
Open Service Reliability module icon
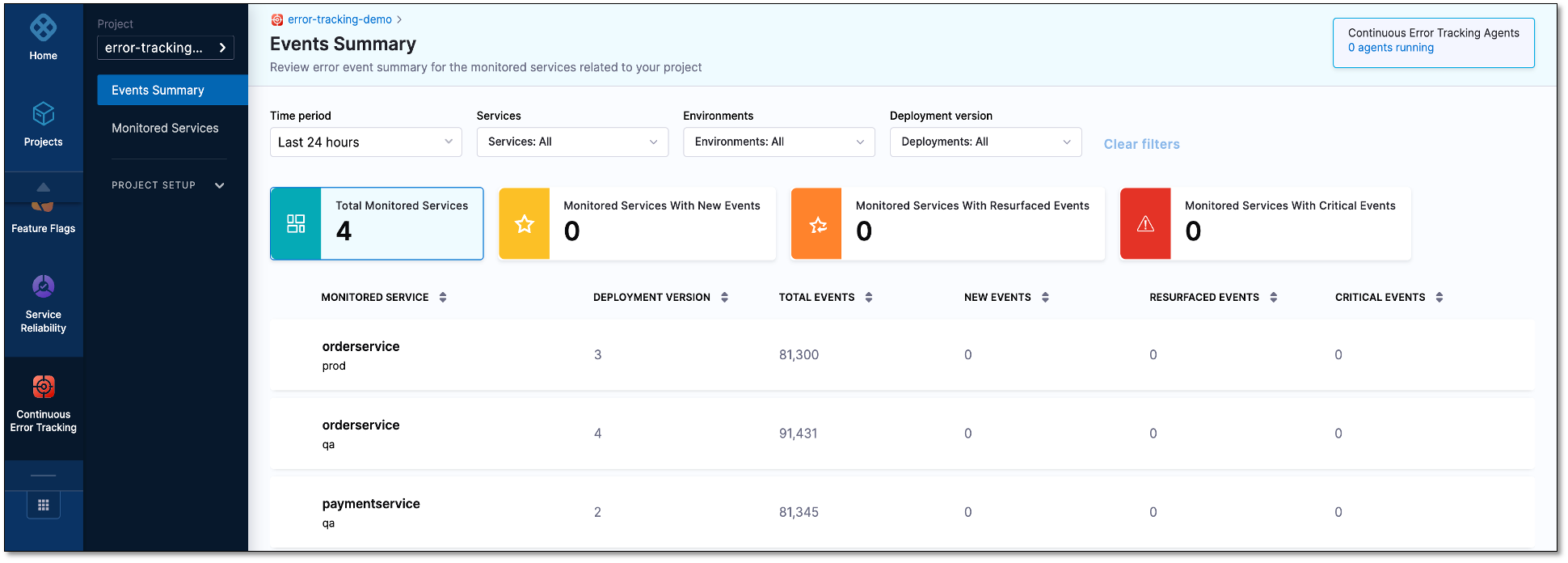coord(43,287)
